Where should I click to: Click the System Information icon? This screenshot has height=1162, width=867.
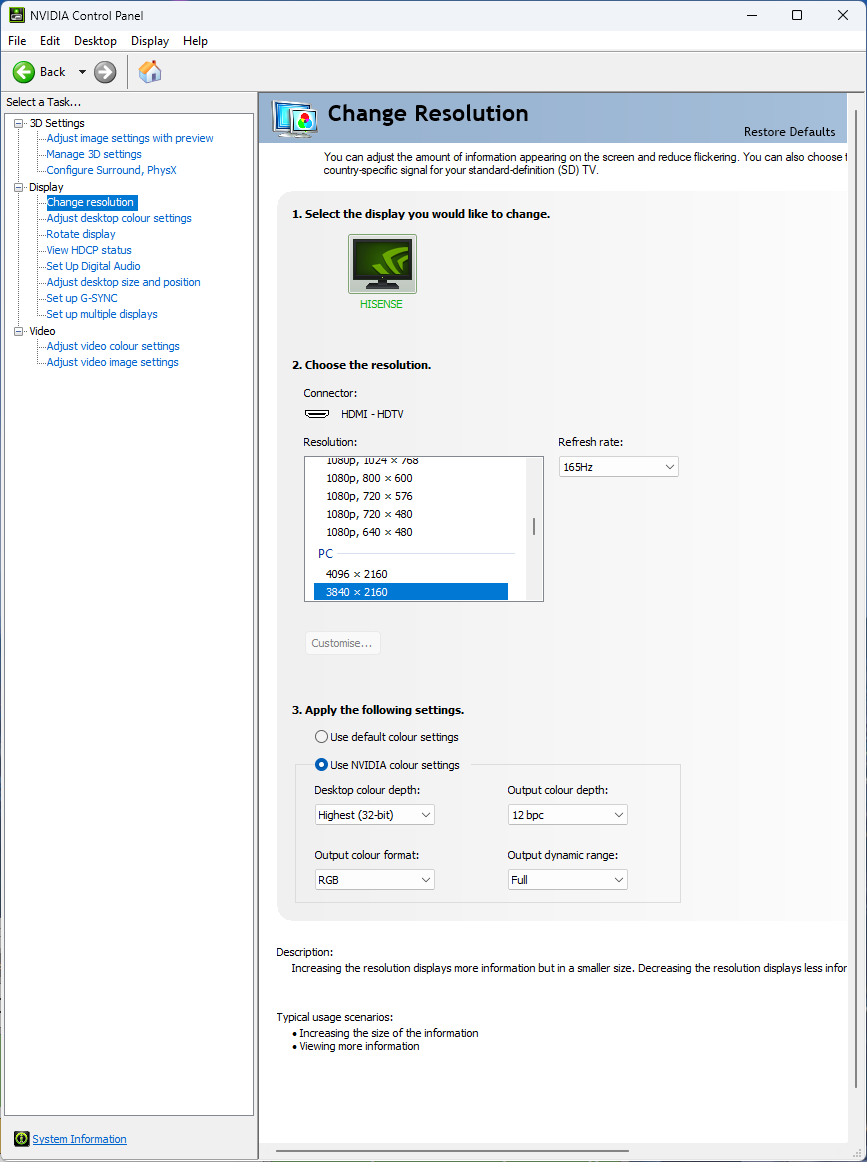point(21,1138)
